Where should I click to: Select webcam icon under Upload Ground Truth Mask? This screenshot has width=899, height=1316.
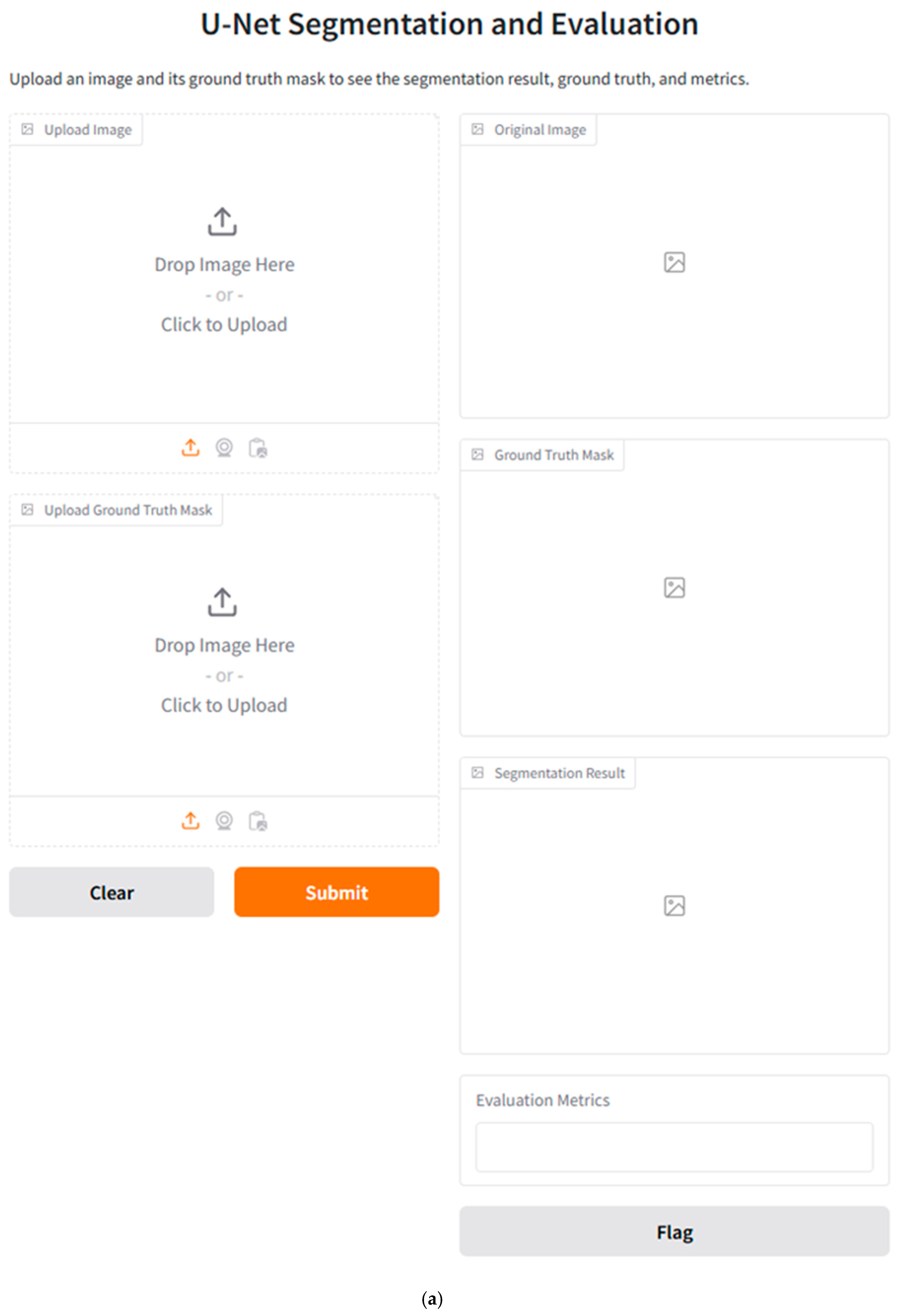click(x=224, y=820)
